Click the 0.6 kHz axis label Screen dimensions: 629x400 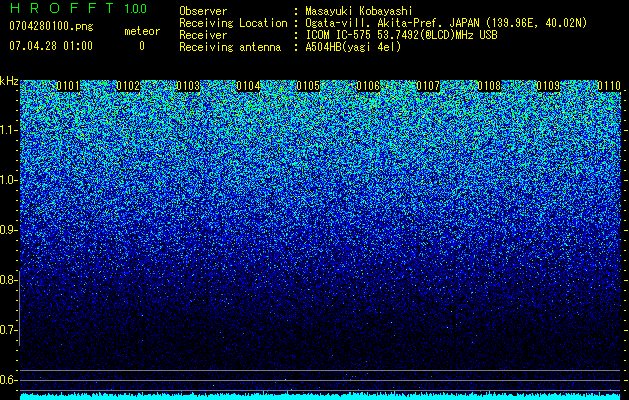pyautogui.click(x=8, y=380)
